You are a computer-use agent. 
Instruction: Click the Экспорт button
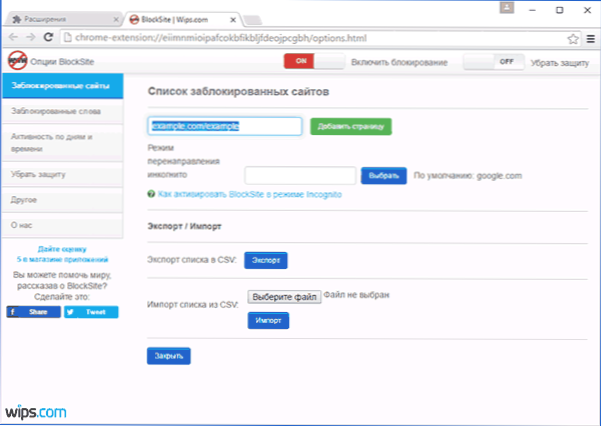click(x=266, y=260)
